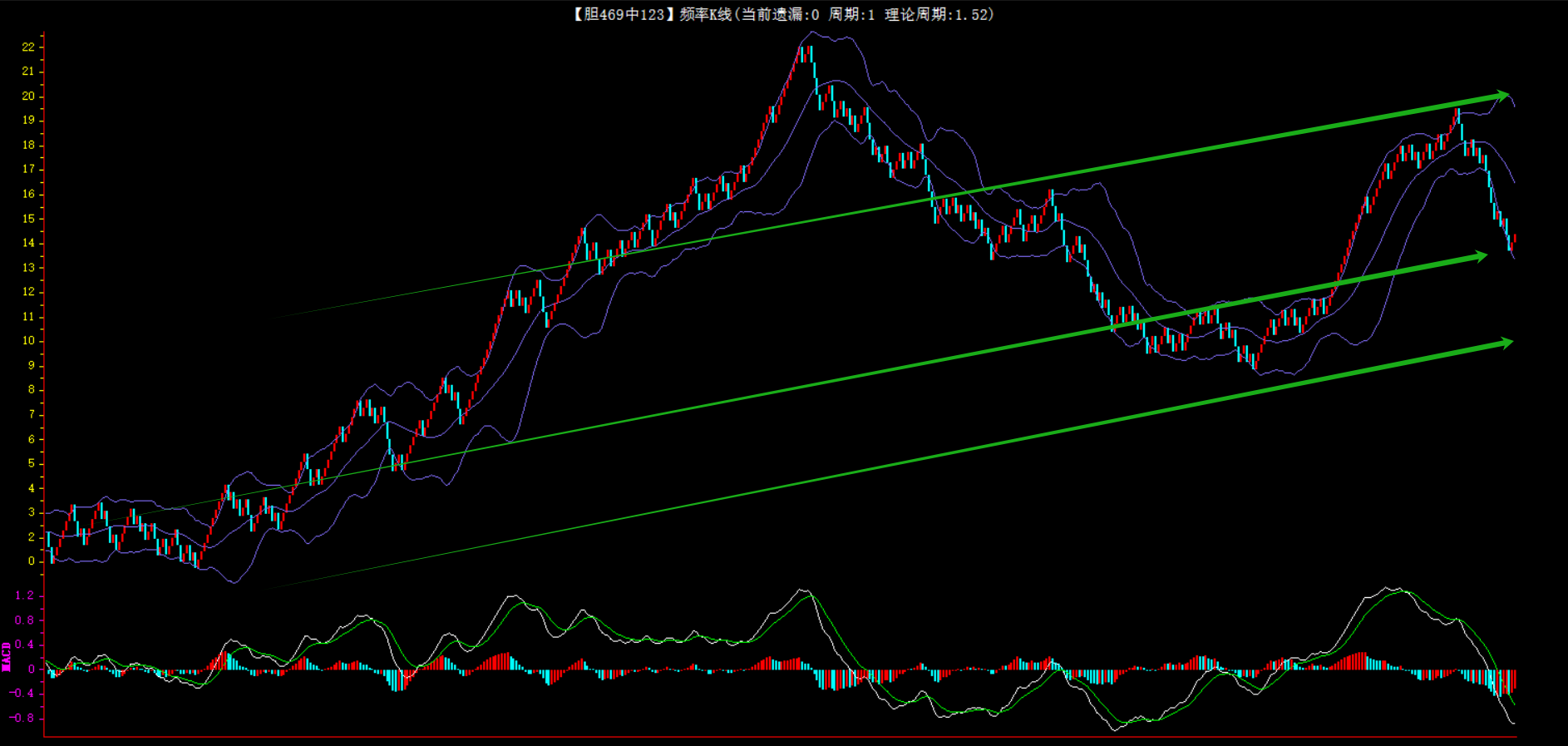Screen dimensions: 1568x746
Task: Click the 理论周期:1.52 text in the title
Action: (x=938, y=14)
